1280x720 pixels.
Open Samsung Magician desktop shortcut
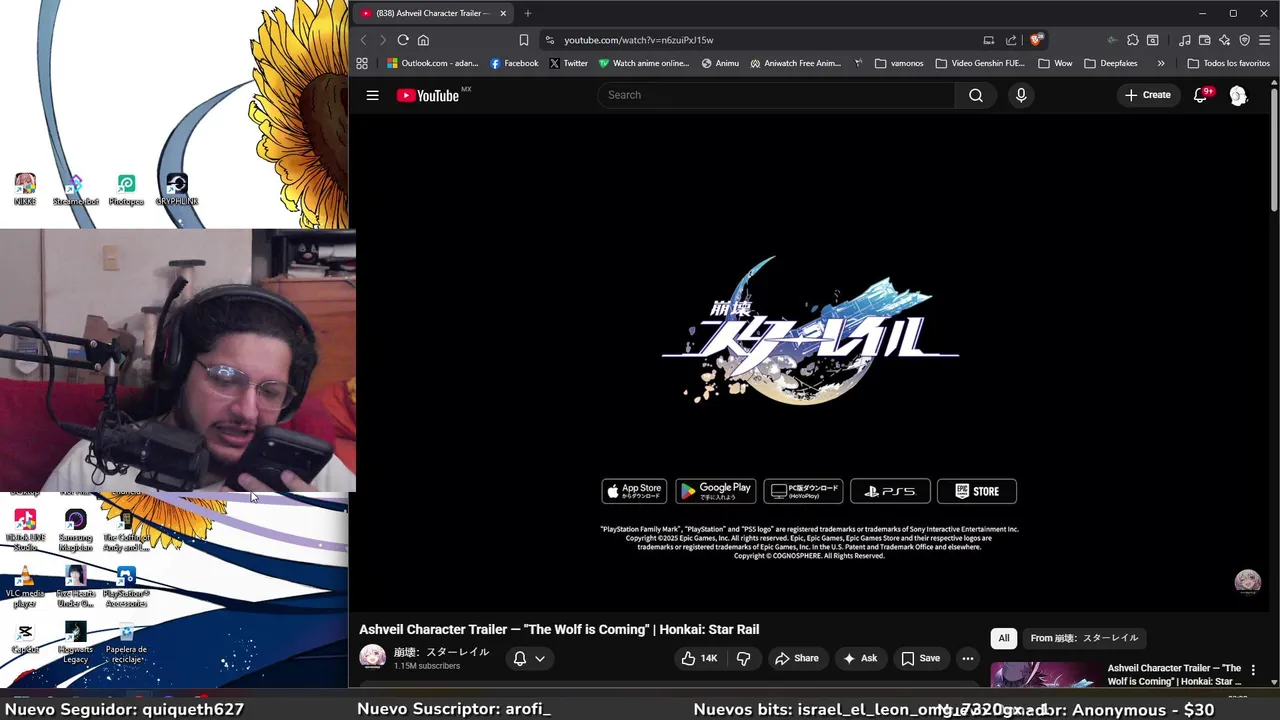pos(76,530)
